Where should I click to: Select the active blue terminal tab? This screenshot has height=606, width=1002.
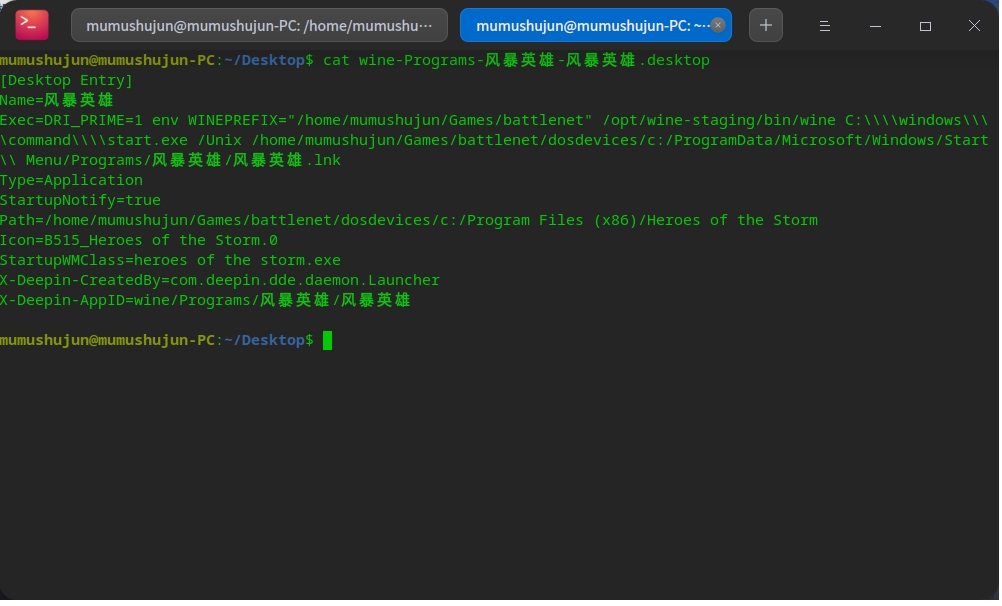(x=585, y=26)
